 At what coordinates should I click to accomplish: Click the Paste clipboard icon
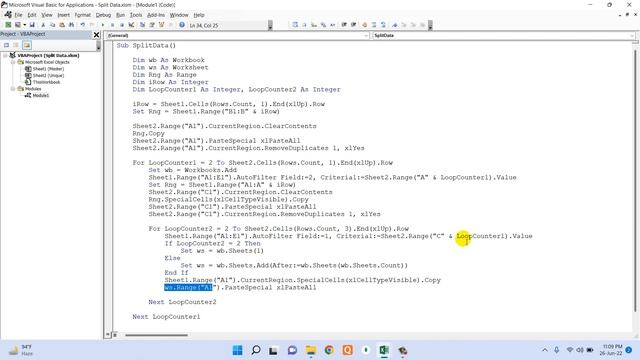(61, 25)
